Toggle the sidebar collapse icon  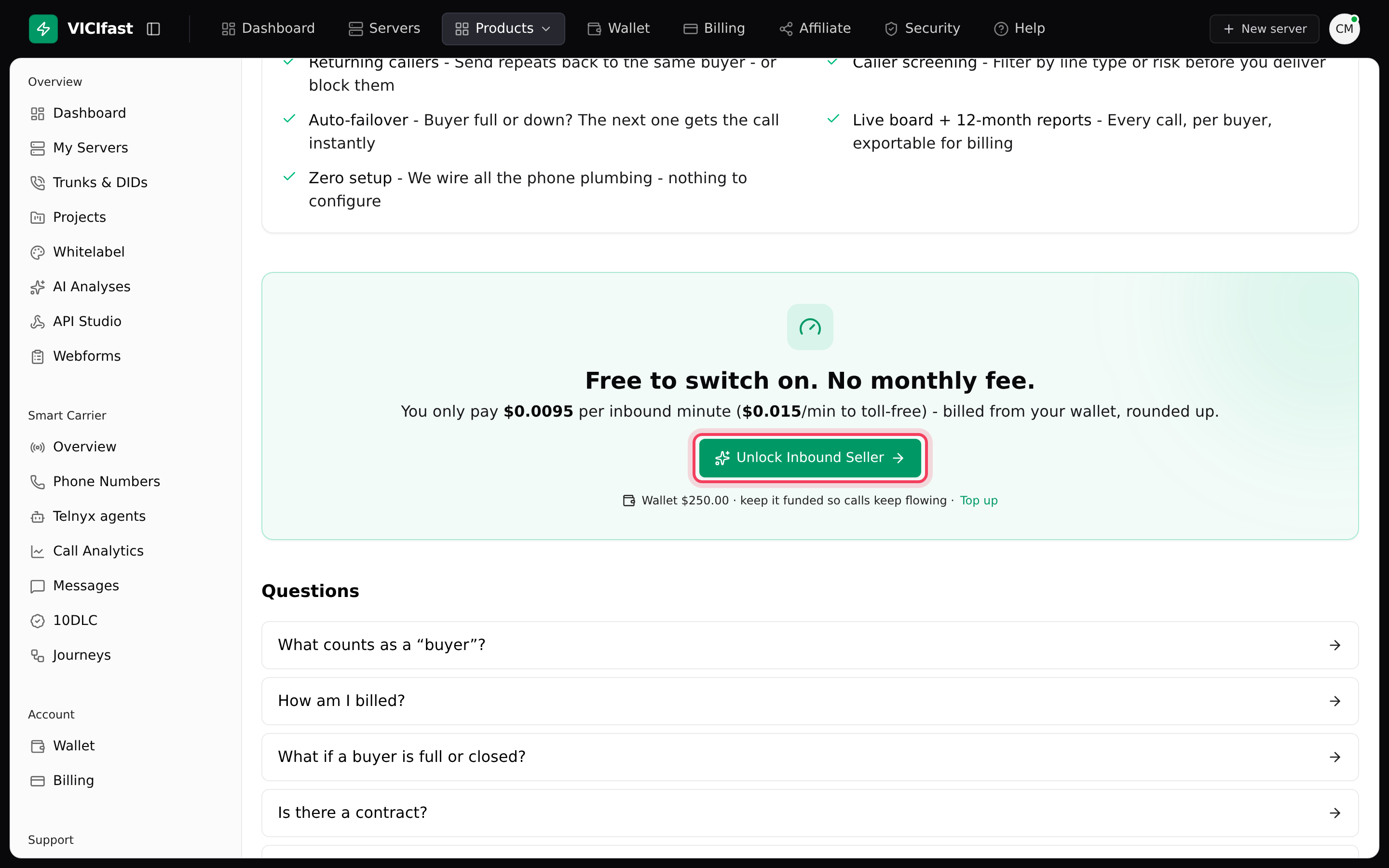(x=153, y=29)
